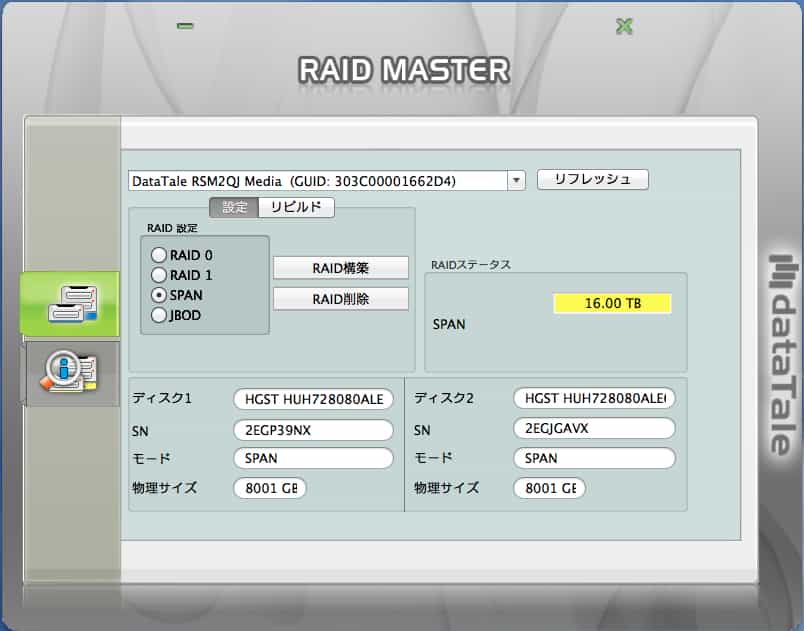The image size is (804, 631).
Task: Click the ディスク1 label
Action: pos(162,398)
